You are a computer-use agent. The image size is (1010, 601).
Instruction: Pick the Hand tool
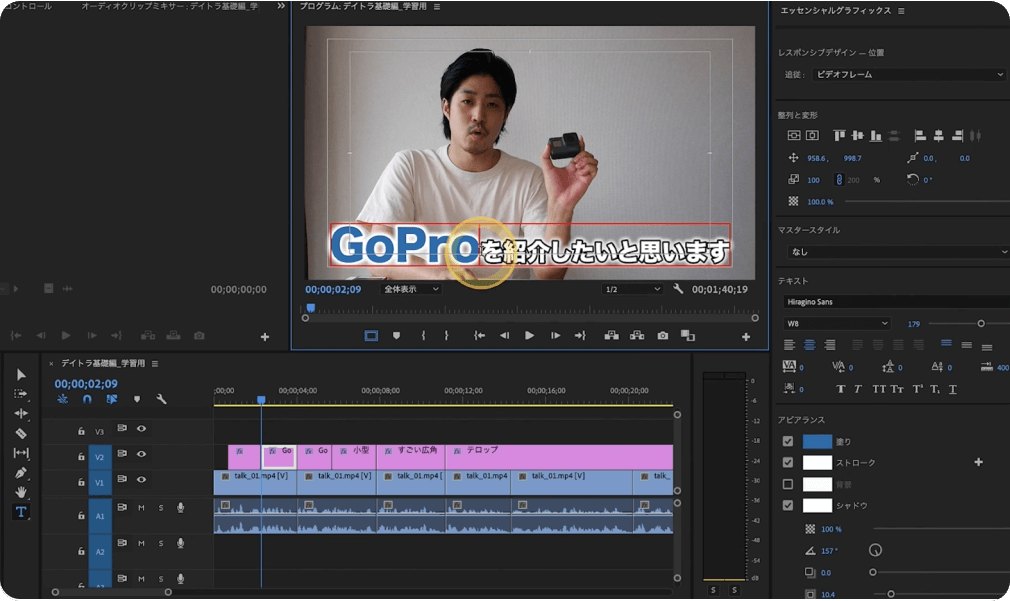[21, 492]
